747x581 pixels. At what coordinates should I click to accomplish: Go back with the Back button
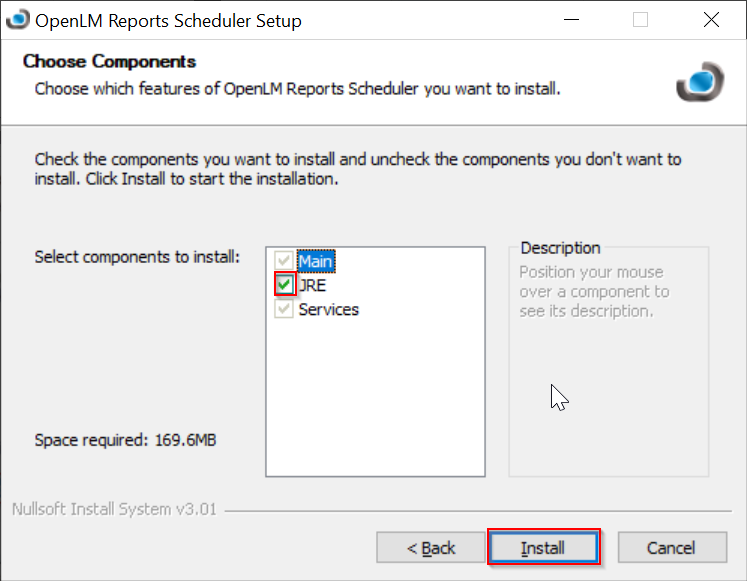click(x=431, y=548)
